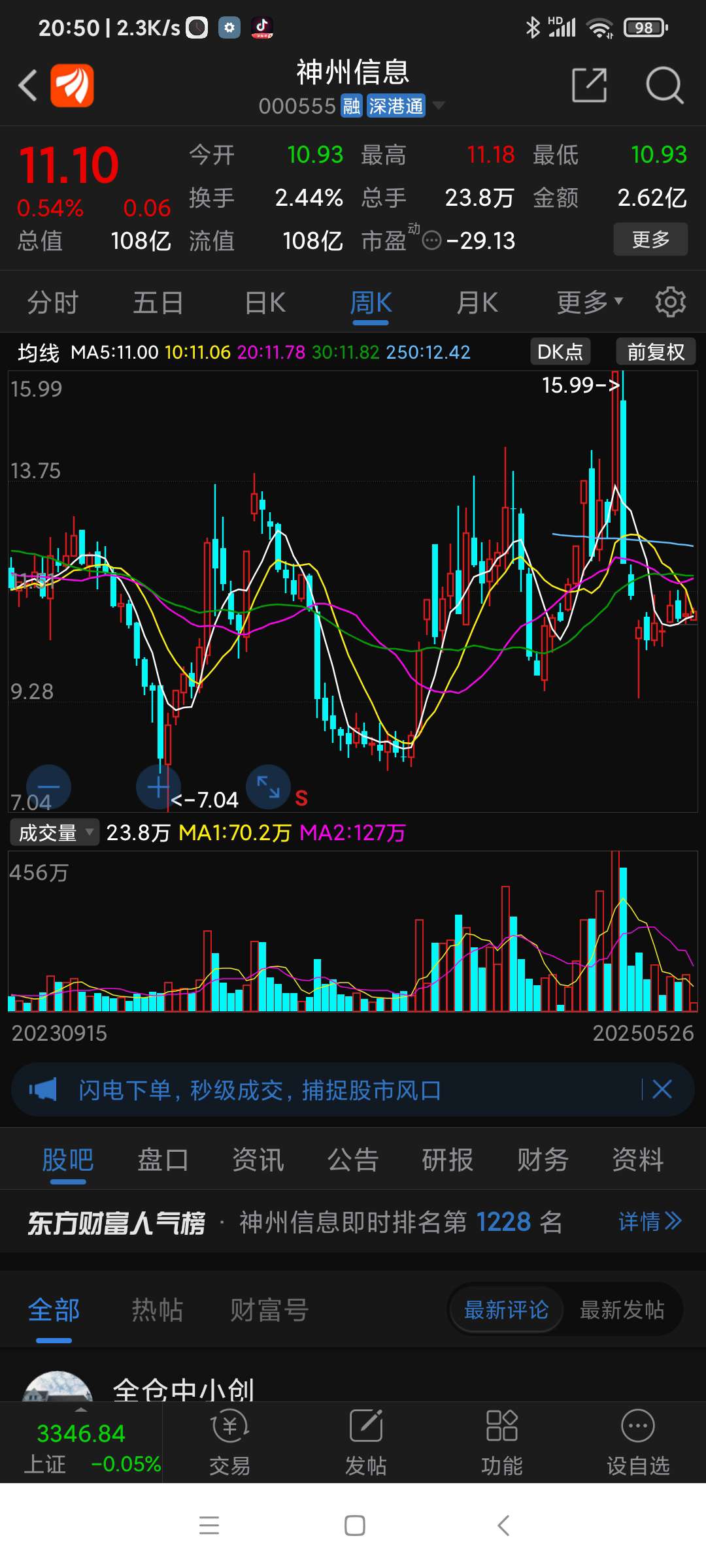Open the 资料 tab

pyautogui.click(x=638, y=1160)
